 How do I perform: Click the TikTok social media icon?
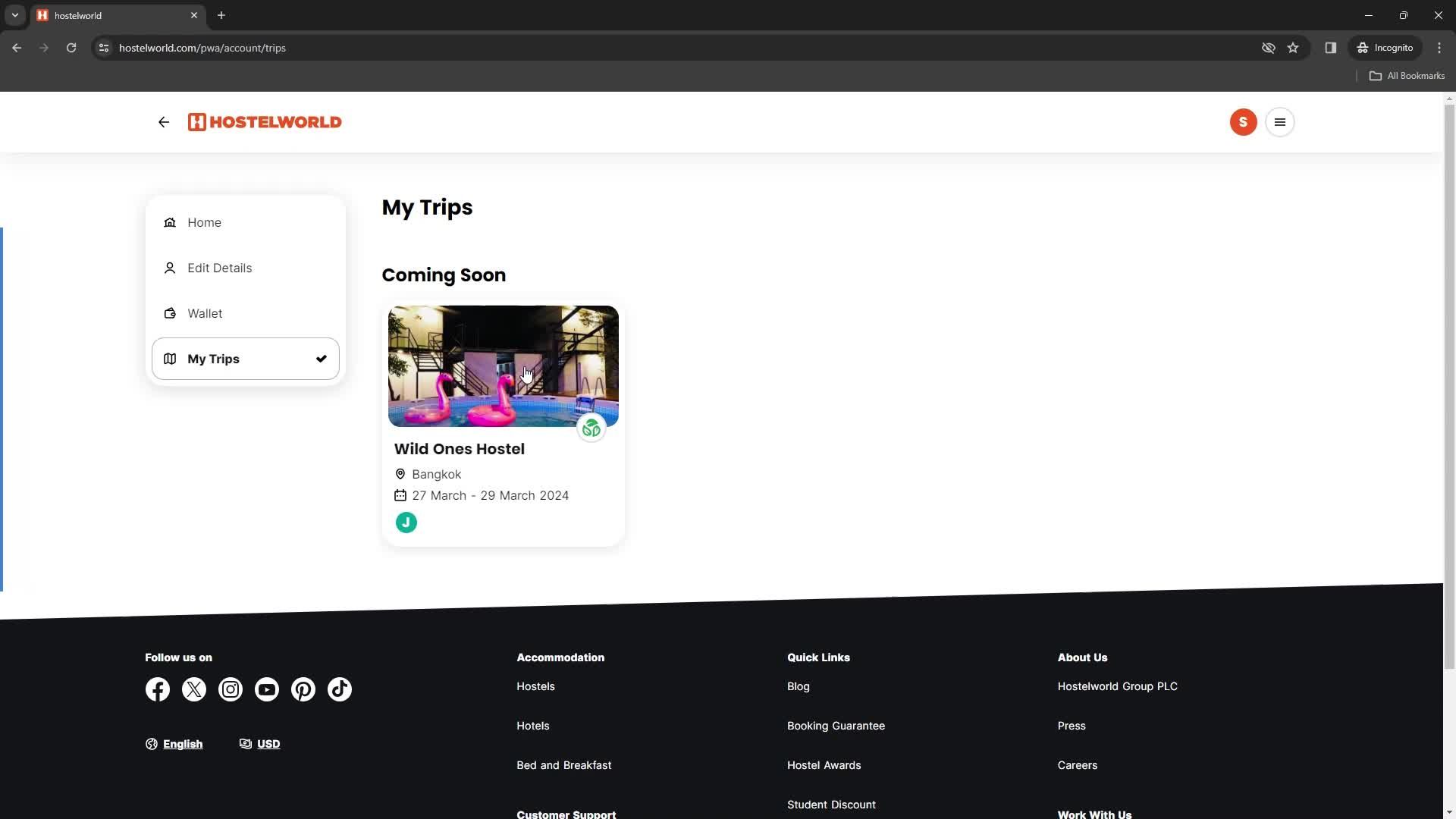pos(339,689)
